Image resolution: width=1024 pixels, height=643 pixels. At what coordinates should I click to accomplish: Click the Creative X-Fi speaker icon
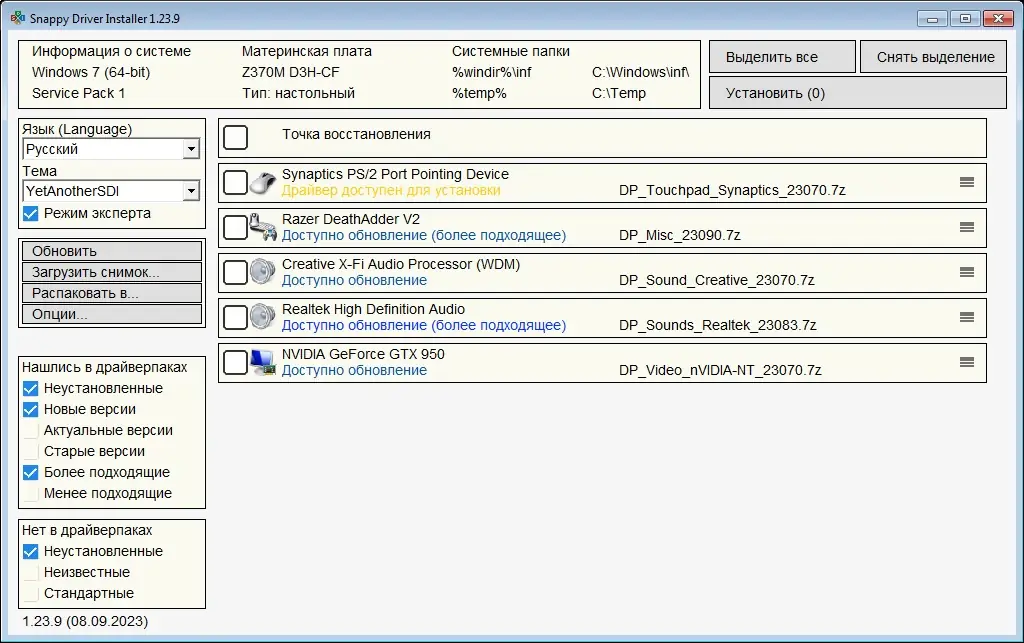point(263,272)
